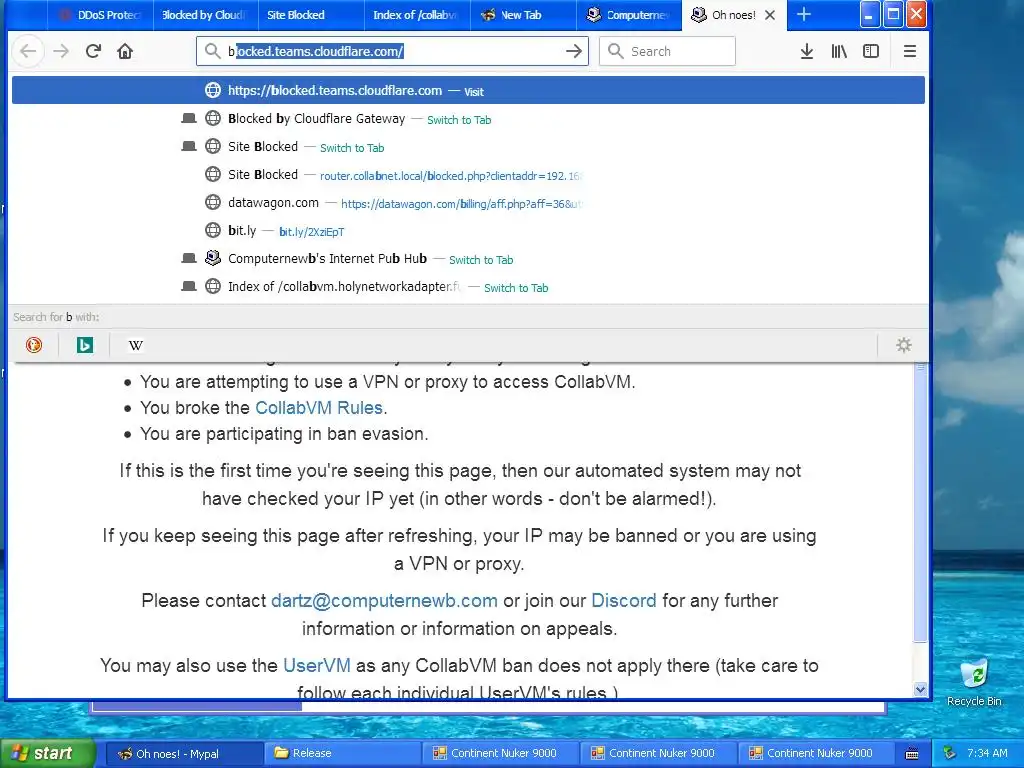The width and height of the screenshot is (1024, 768).
Task: Select first Continent Nuker 9000 taskbar button
Action: (x=499, y=754)
